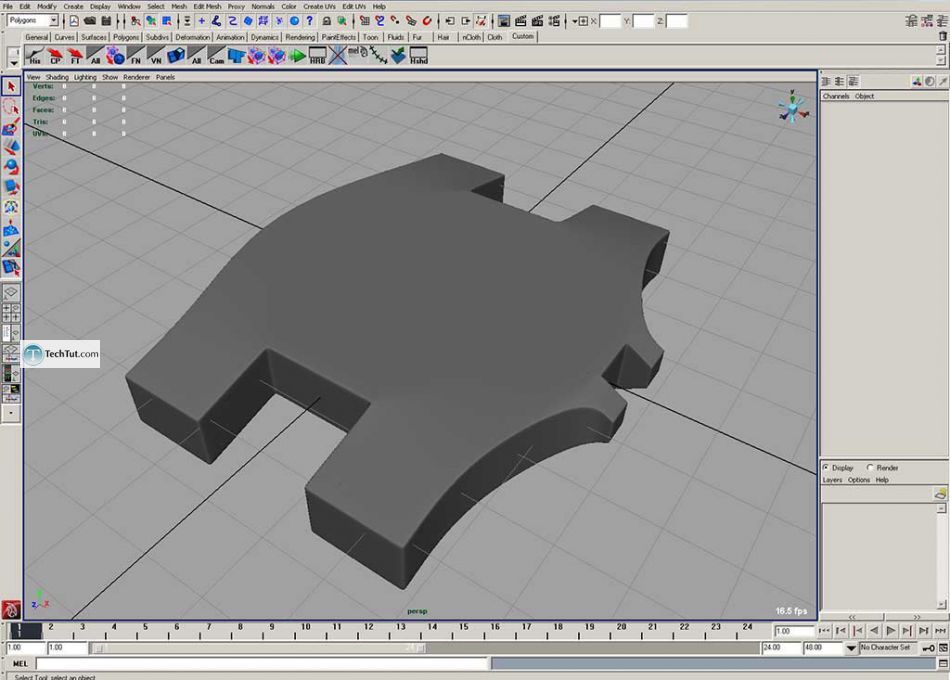The width and height of the screenshot is (950, 680).
Task: Go to start of playback range
Action: coord(824,631)
